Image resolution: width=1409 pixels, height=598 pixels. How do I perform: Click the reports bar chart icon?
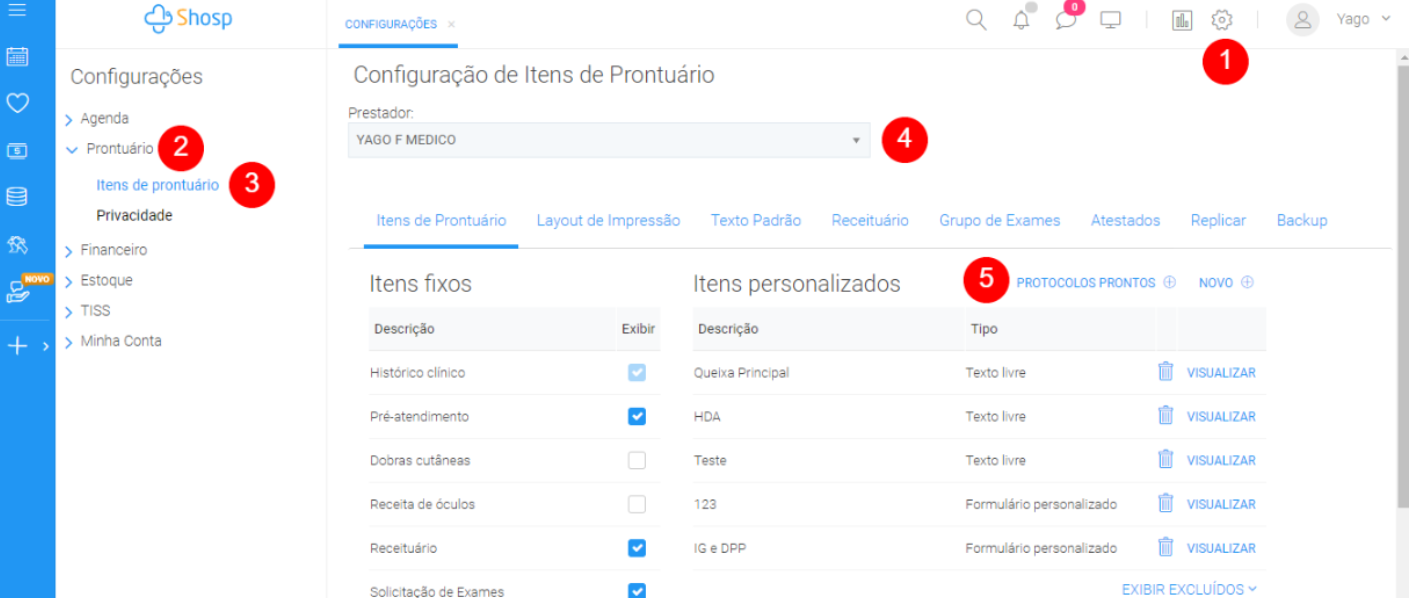pyautogui.click(x=1182, y=20)
